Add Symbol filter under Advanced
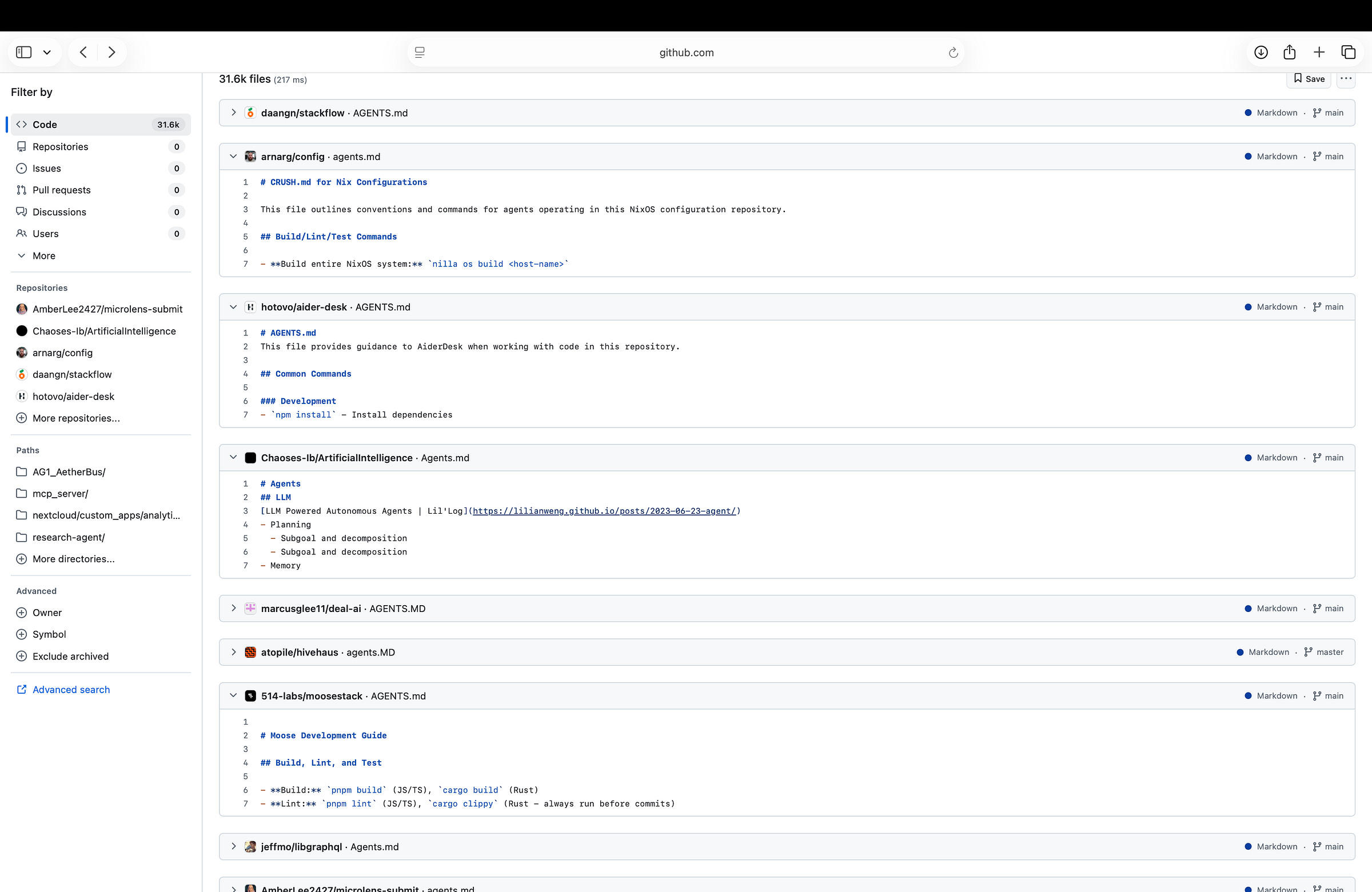1372x892 pixels. [49, 634]
